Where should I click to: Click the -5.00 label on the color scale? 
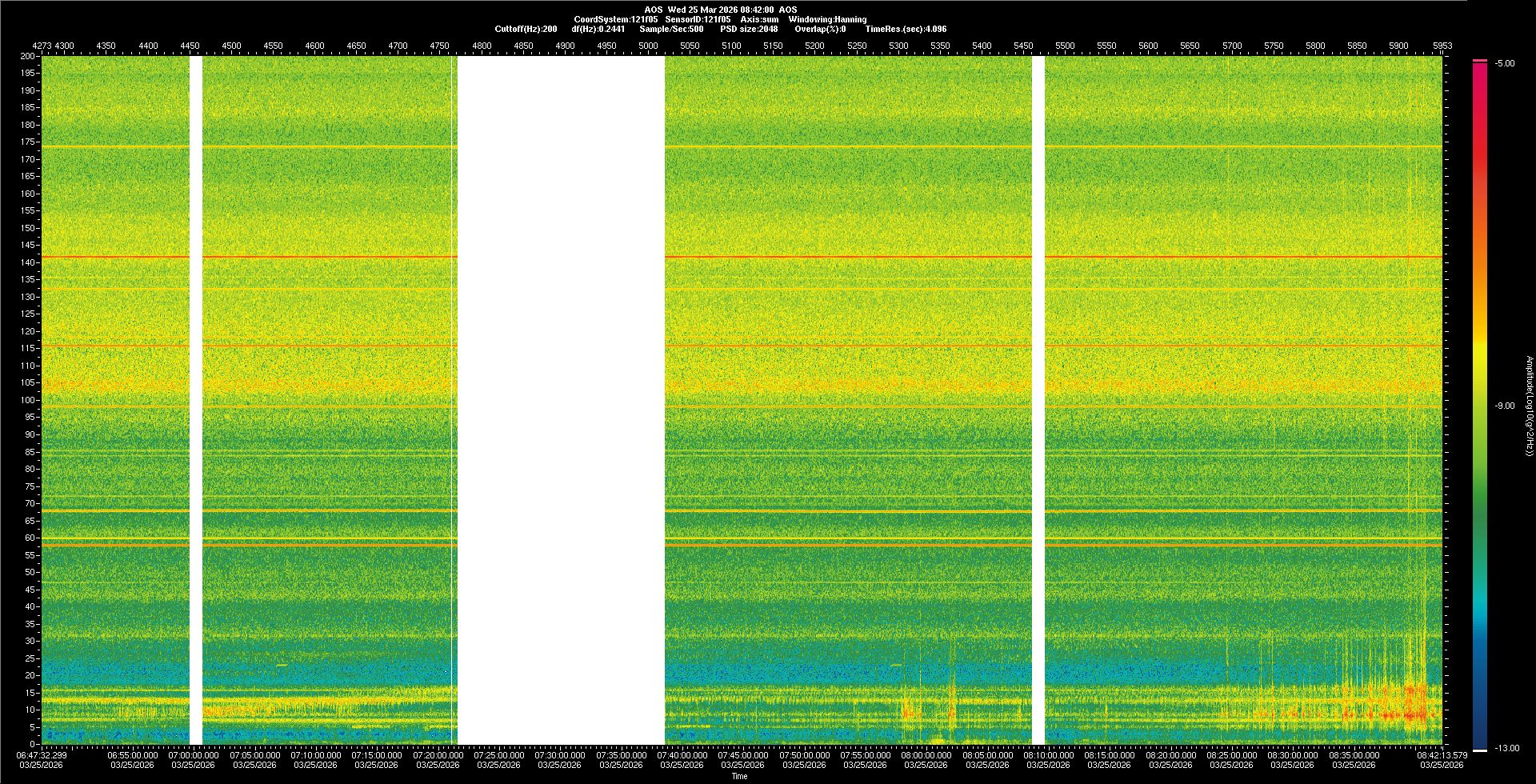(x=1504, y=64)
